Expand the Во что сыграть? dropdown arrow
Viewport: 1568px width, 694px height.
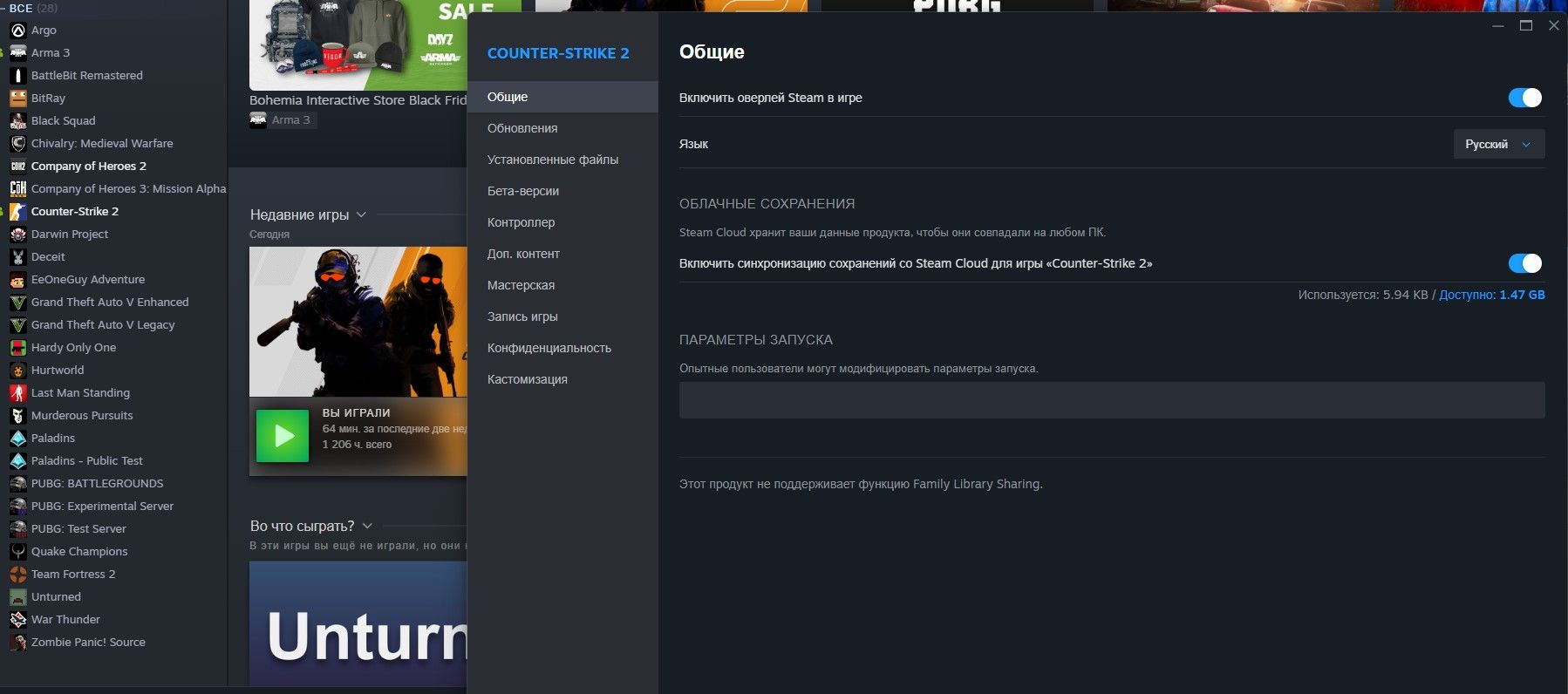coord(367,527)
